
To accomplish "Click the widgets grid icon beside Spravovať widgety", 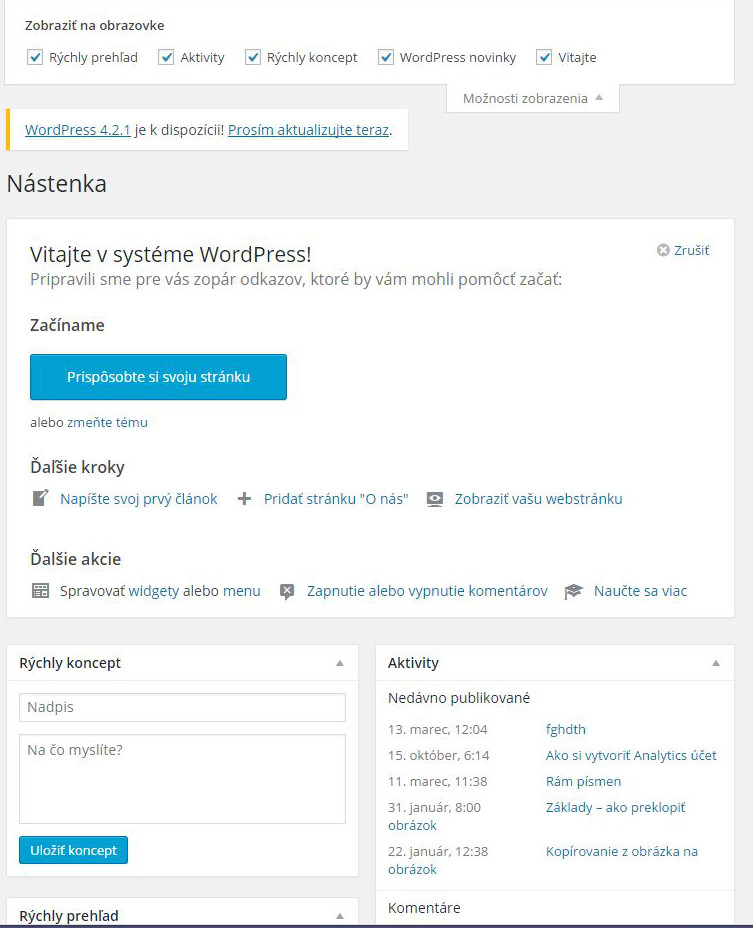I will (x=40, y=591).
